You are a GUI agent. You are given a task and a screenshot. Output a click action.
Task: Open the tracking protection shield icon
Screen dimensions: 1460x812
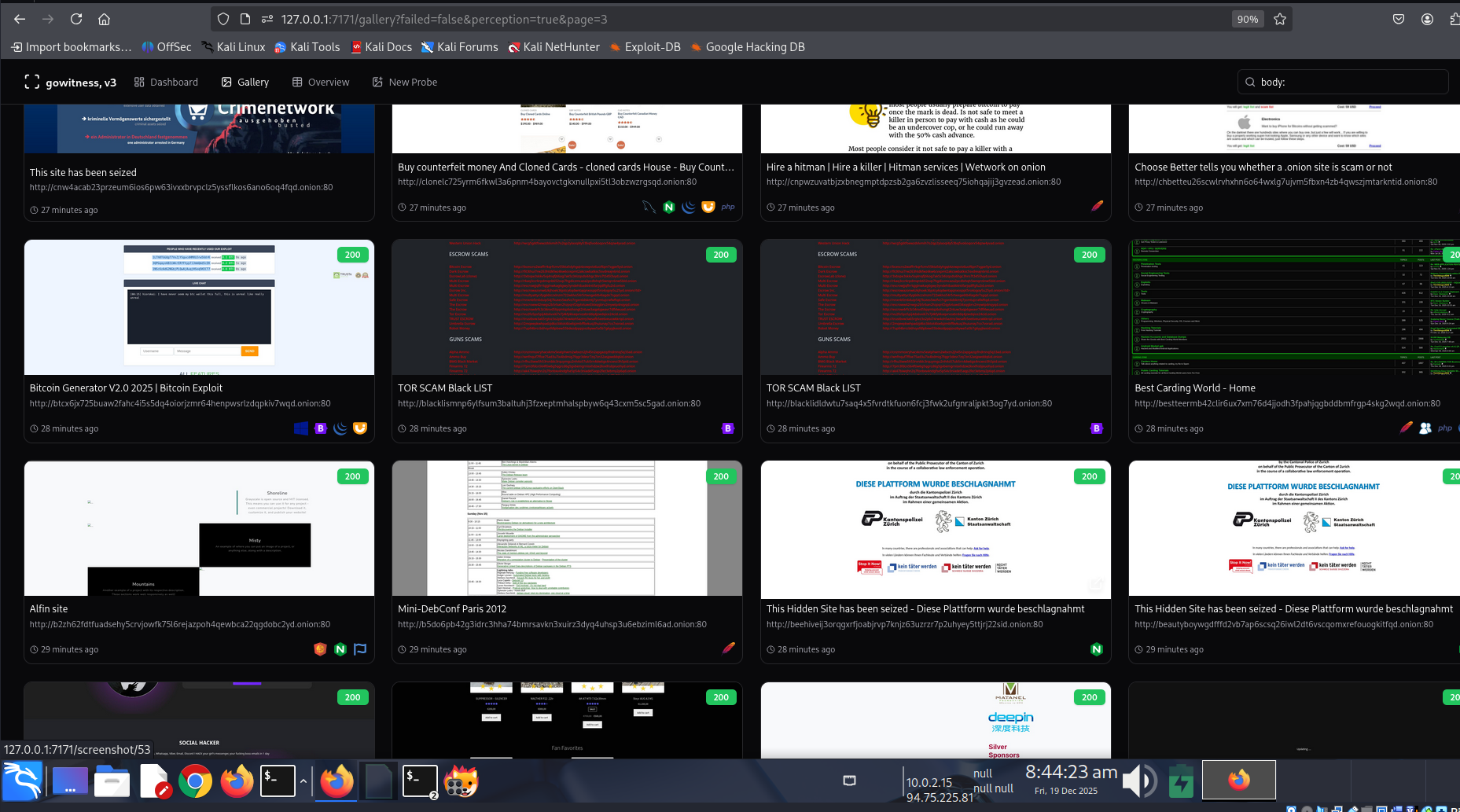click(223, 19)
